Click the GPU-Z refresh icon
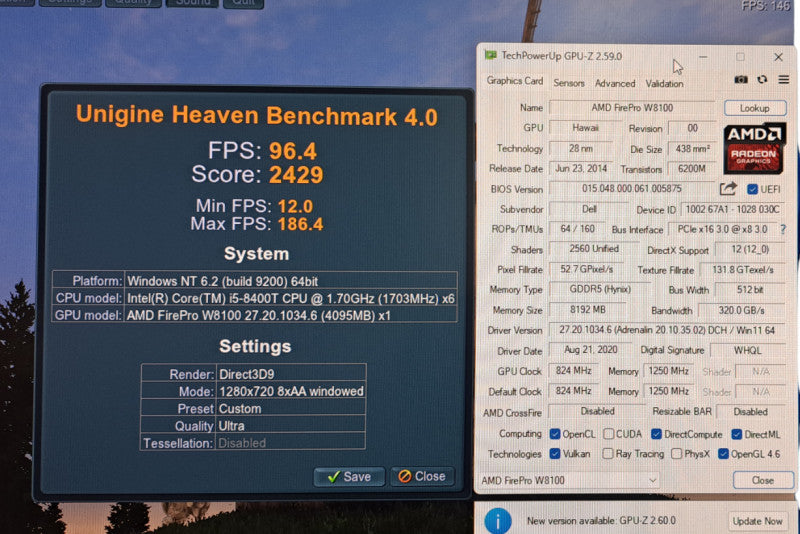The image size is (800, 534). coord(762,80)
